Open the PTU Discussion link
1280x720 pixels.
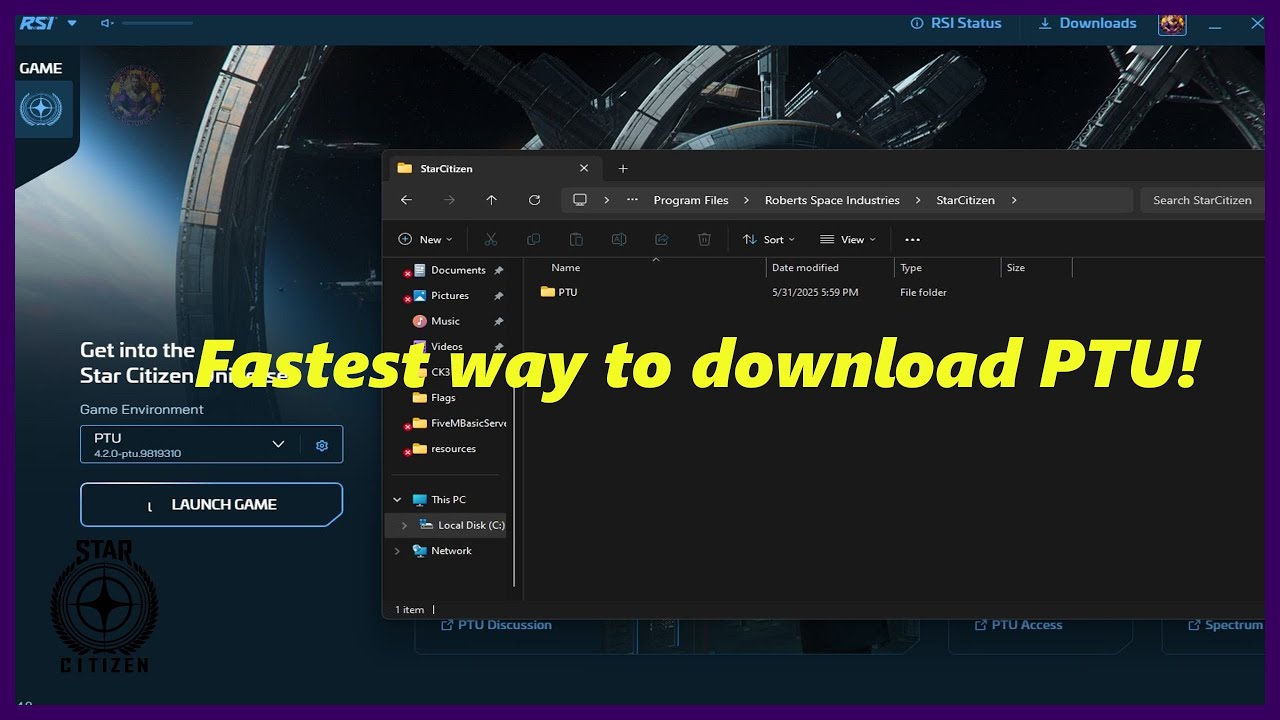point(497,625)
